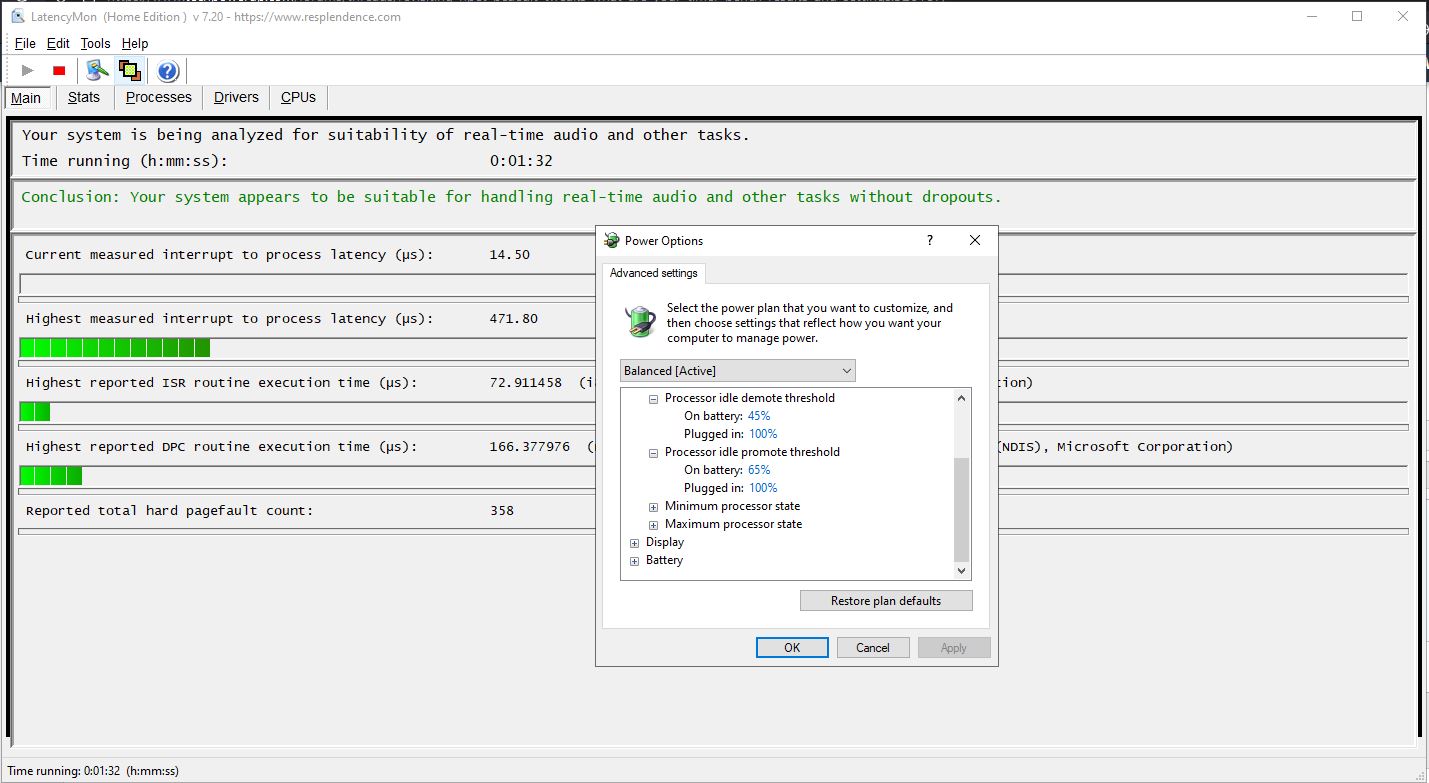Click the 166.377976 DPC time value
The height and width of the screenshot is (783, 1429).
point(529,447)
